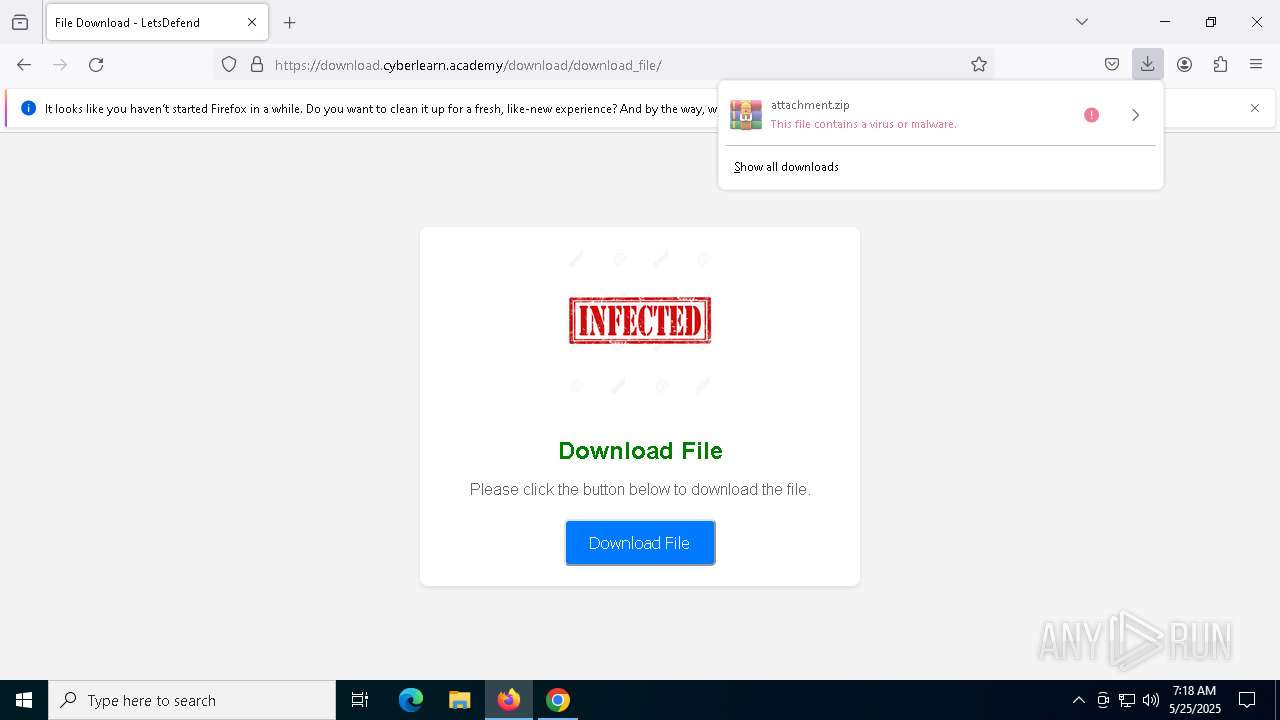This screenshot has width=1280, height=720.
Task: Open Task View on taskbar
Action: click(x=360, y=700)
